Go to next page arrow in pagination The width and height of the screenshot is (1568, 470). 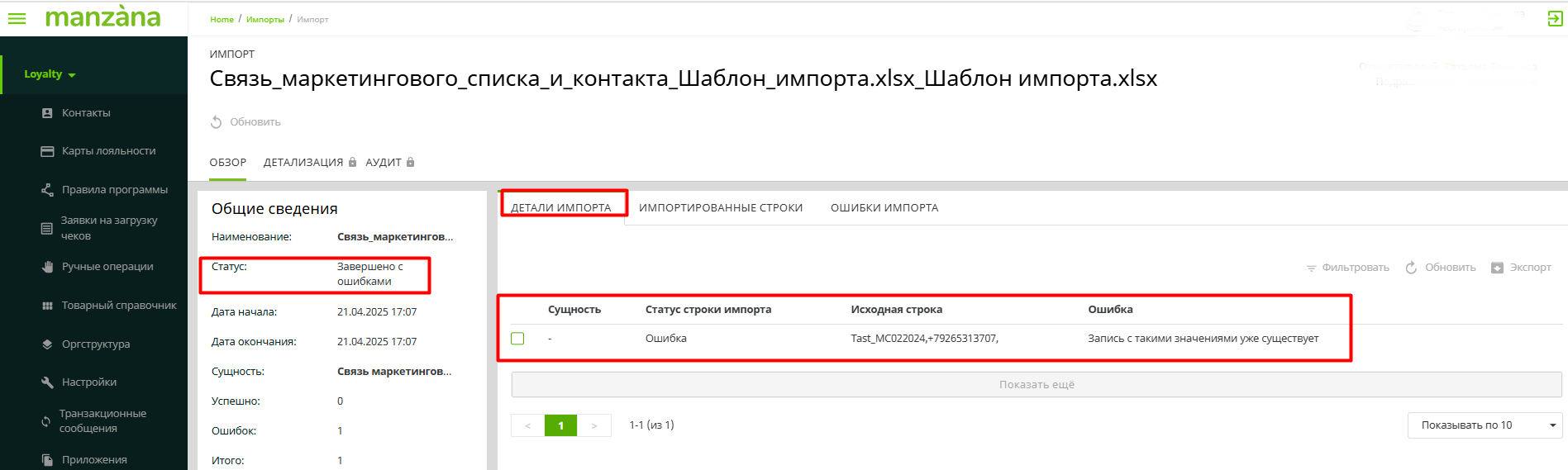pos(593,425)
